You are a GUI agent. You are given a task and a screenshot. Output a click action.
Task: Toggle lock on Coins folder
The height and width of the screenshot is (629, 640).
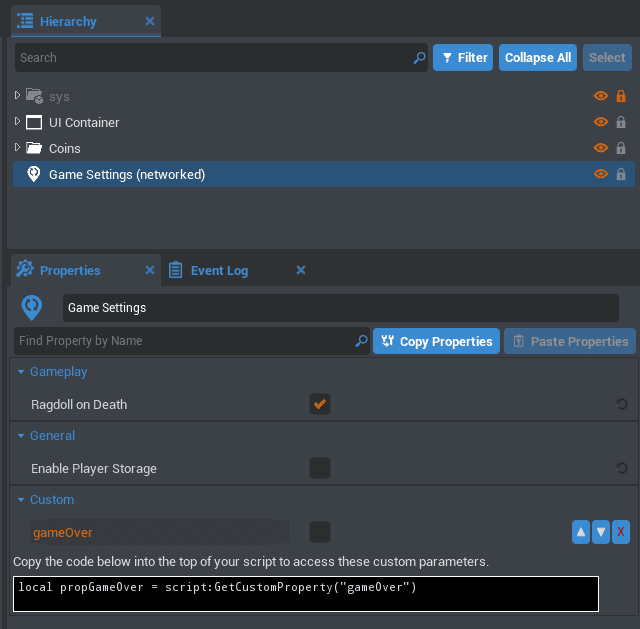click(621, 148)
